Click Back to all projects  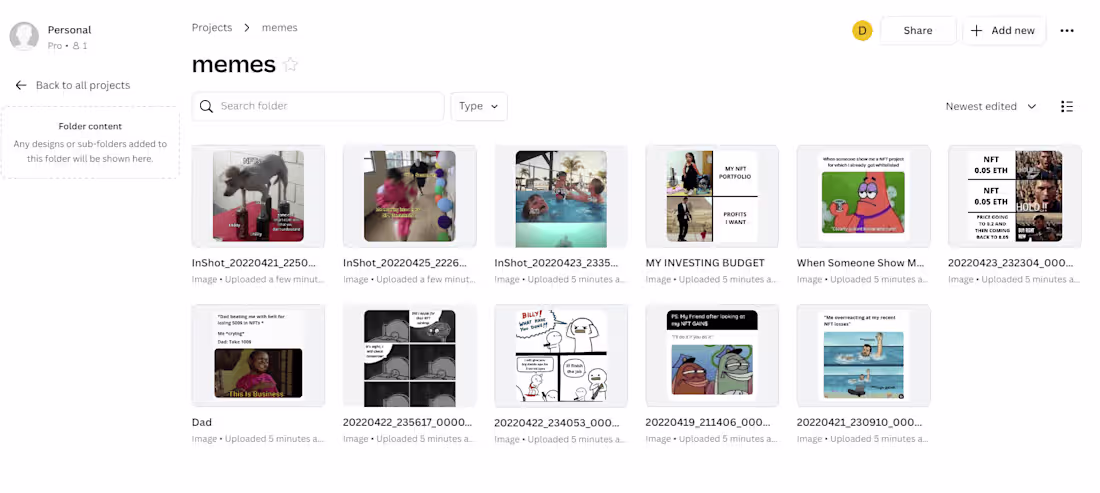(83, 86)
